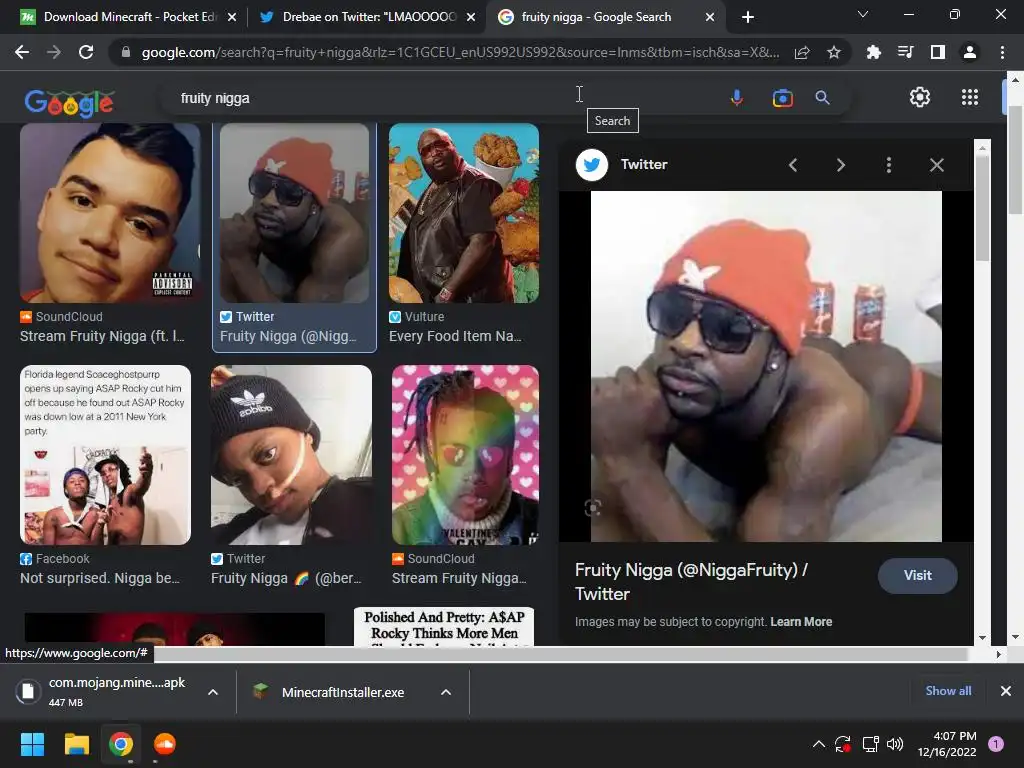The width and height of the screenshot is (1024, 768).
Task: Switch to the Drebae on Twitter tab
Action: (368, 17)
